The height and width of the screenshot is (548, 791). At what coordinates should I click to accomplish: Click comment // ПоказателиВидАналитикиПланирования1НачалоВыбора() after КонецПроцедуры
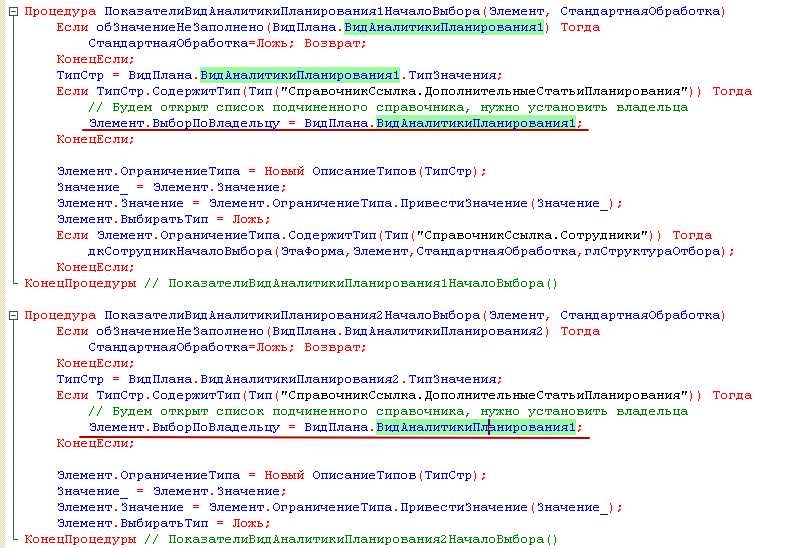(x=351, y=283)
